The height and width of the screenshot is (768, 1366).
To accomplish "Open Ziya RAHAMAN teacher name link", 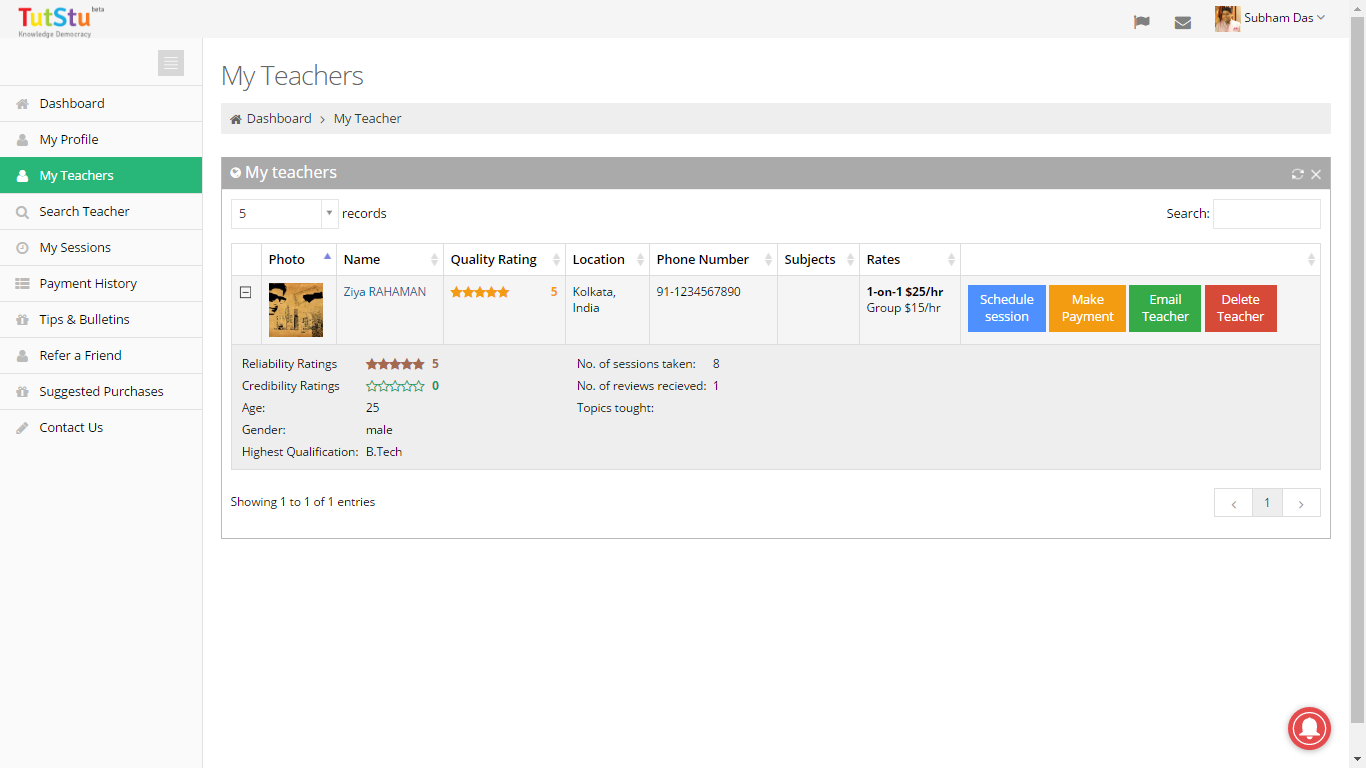I will point(385,292).
